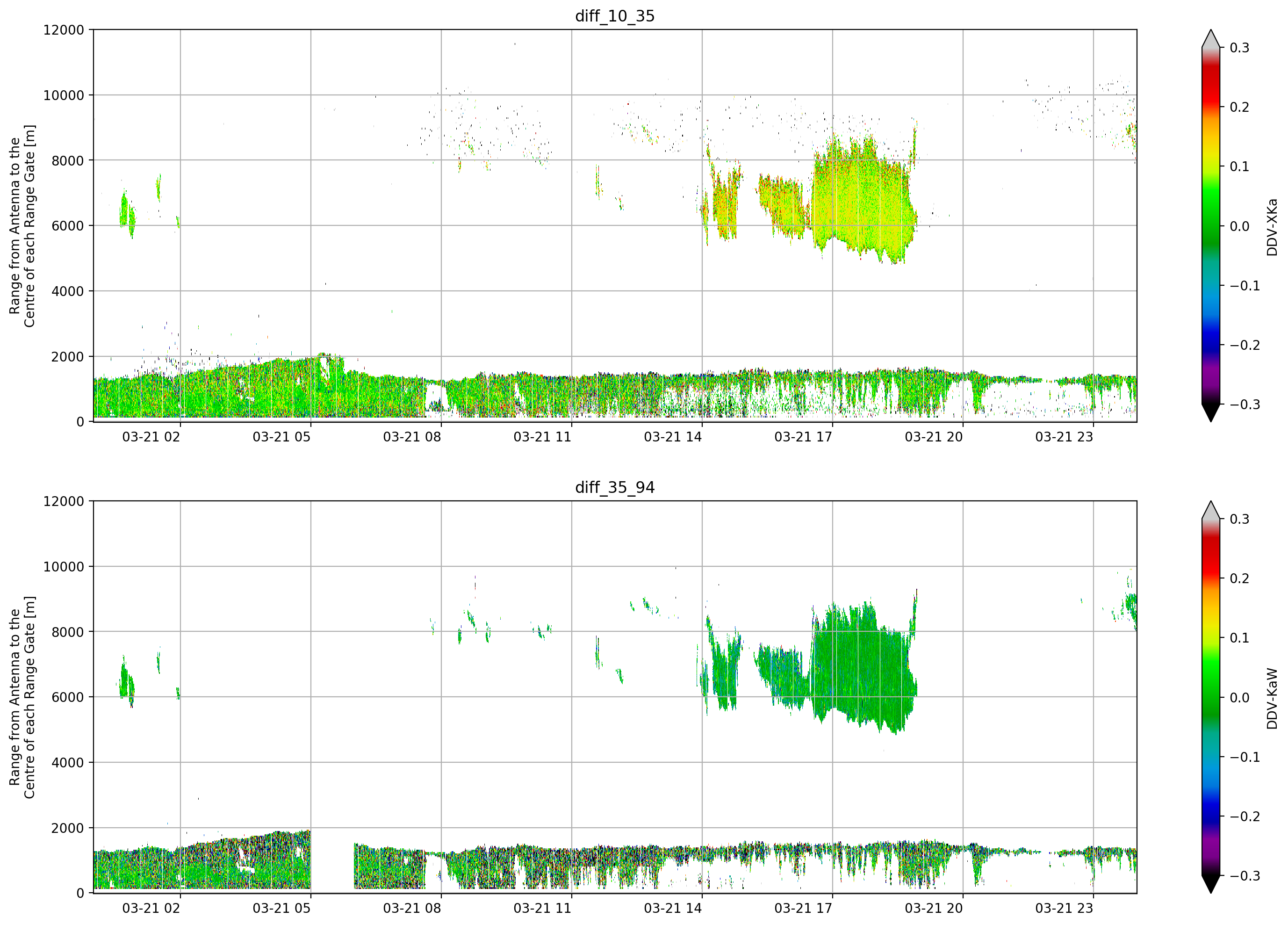The width and height of the screenshot is (1288, 925).
Task: Click the 10000 range tick of diff_10_35 plot
Action: click(64, 95)
